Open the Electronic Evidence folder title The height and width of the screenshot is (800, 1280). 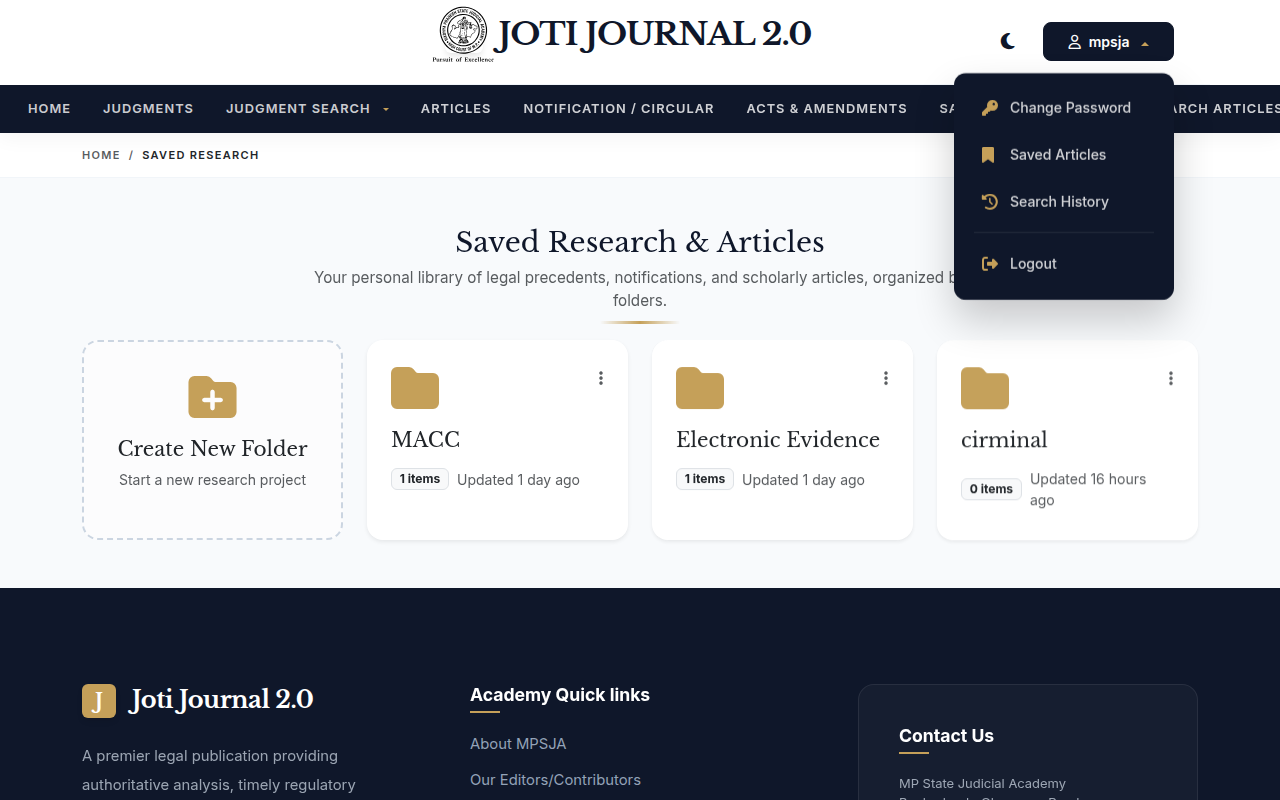point(778,440)
